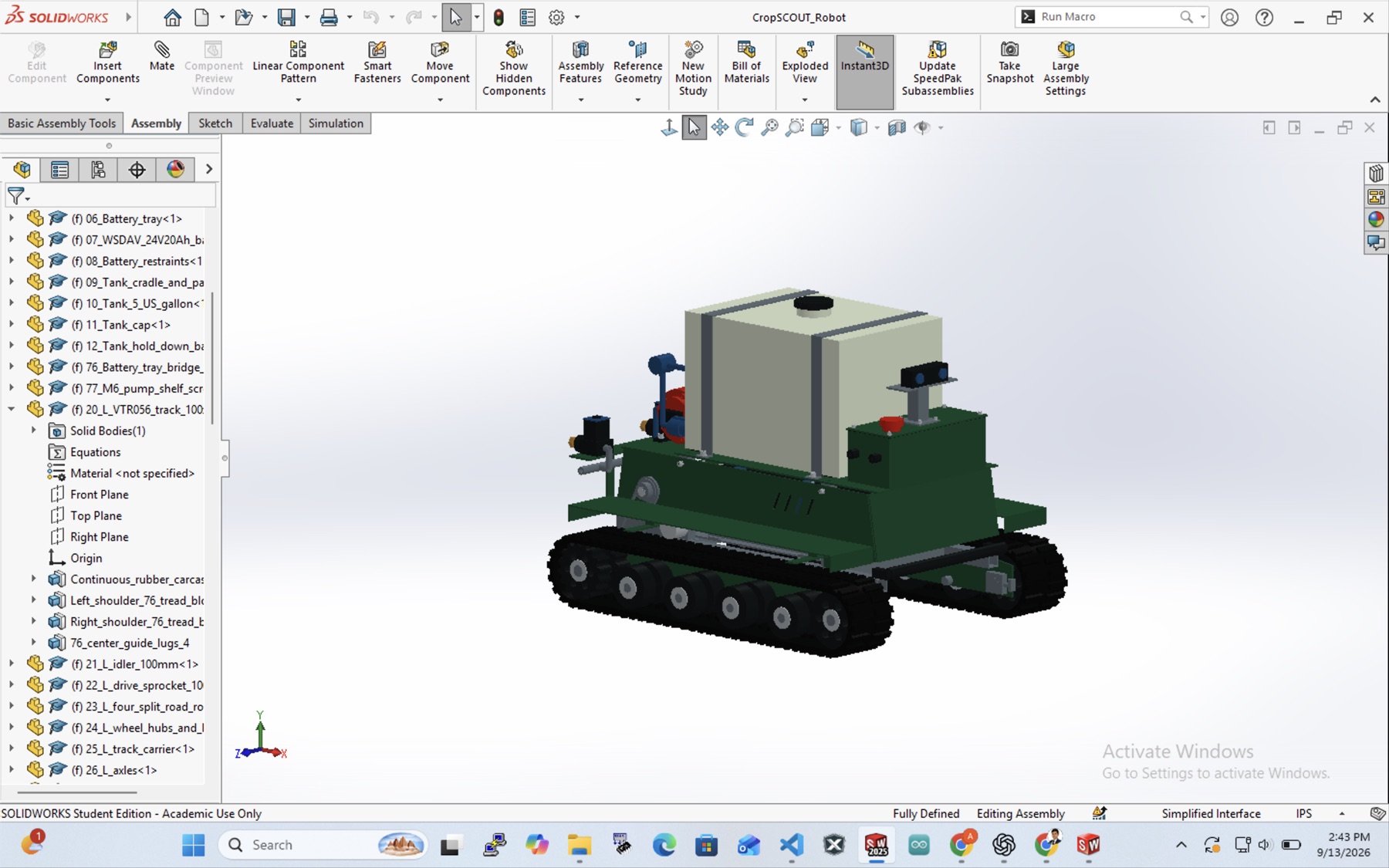Image resolution: width=1389 pixels, height=868 pixels.
Task: Click Reference Geometry icon
Action: pyautogui.click(x=638, y=62)
